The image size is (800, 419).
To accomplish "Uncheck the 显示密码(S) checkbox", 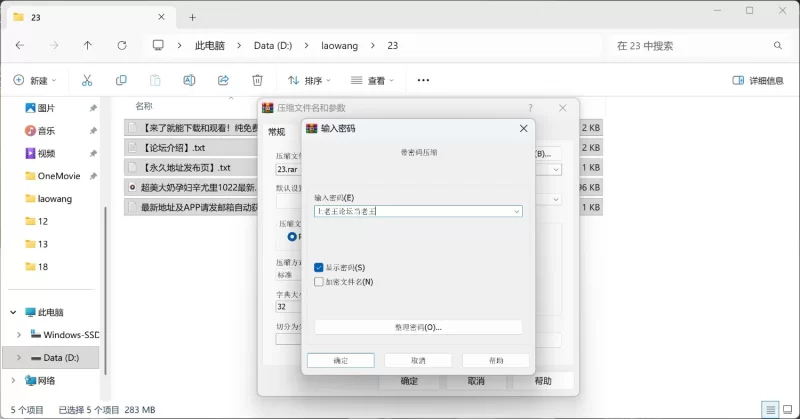I will (x=319, y=268).
